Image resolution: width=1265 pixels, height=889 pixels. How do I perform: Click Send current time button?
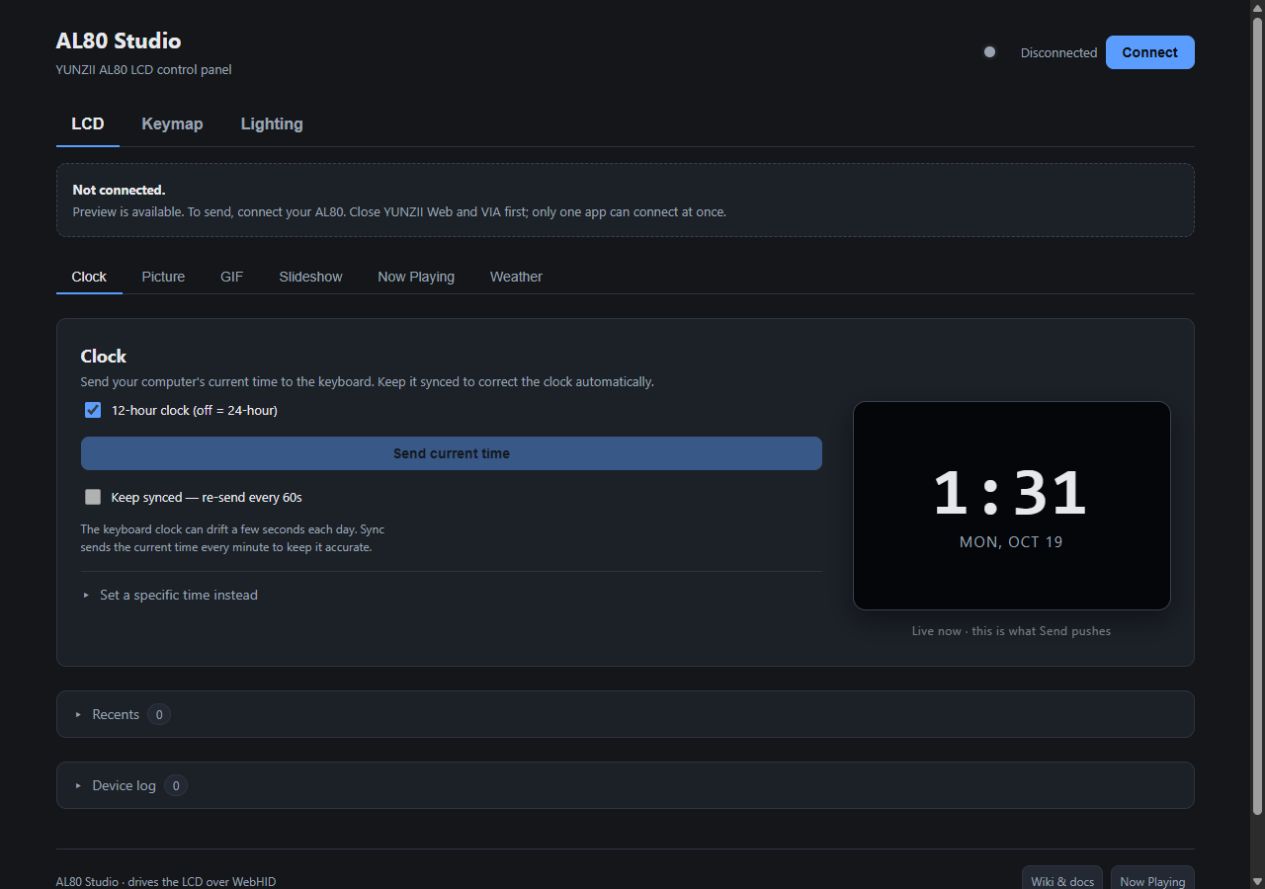pyautogui.click(x=451, y=453)
